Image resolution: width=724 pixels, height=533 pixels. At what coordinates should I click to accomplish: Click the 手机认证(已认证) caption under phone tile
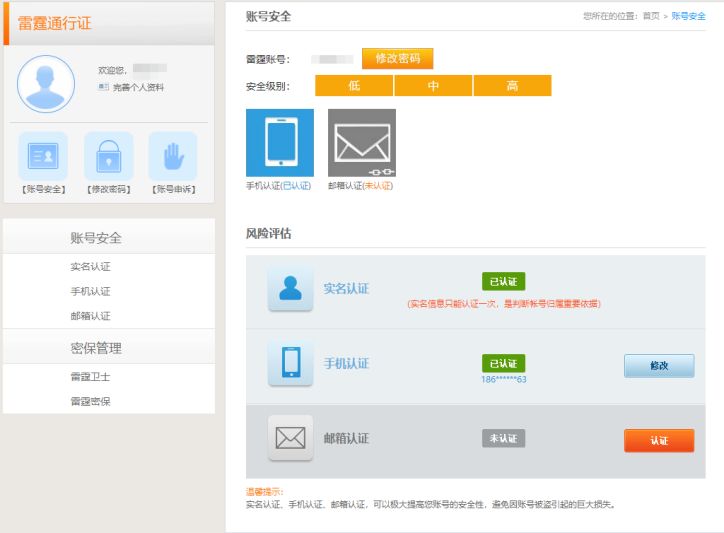pyautogui.click(x=279, y=186)
